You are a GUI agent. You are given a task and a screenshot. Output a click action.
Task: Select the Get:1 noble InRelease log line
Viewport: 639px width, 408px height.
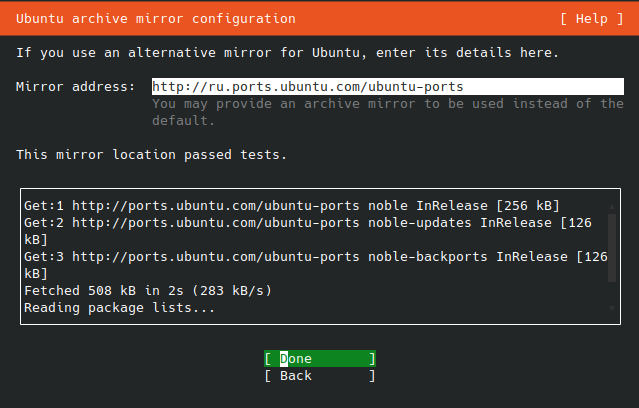click(x=292, y=205)
